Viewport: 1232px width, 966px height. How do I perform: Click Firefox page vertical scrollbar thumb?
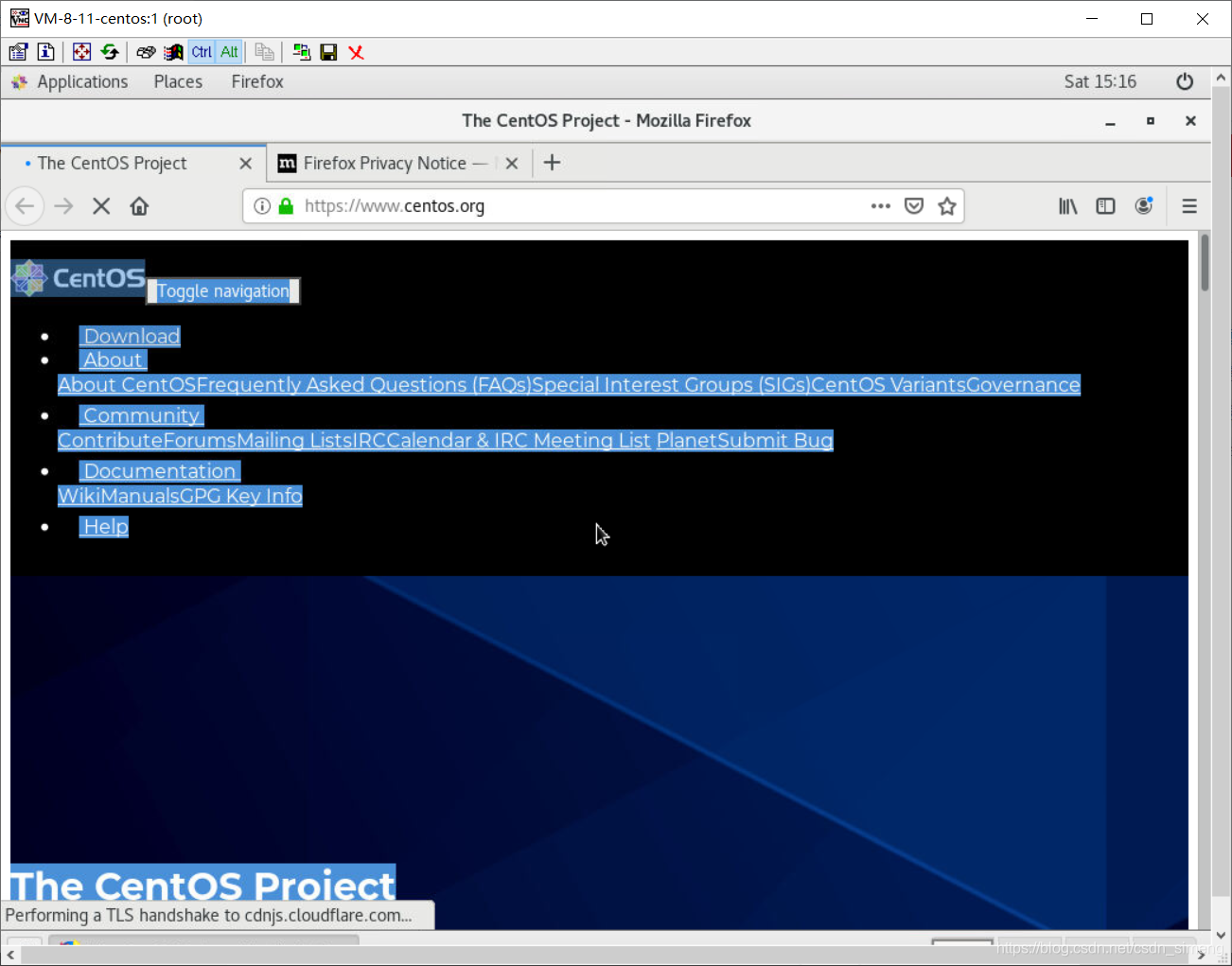[x=1205, y=262]
